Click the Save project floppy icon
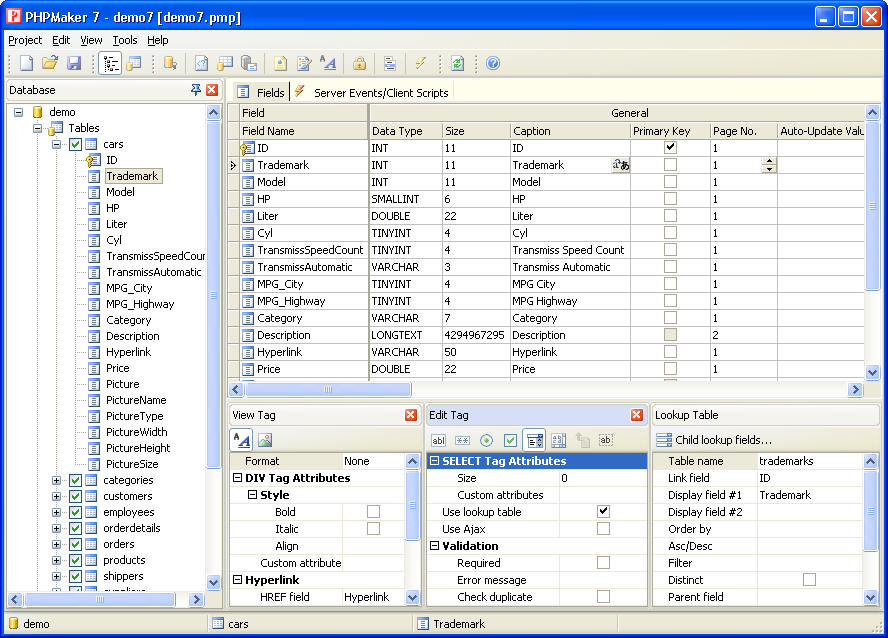 click(74, 63)
